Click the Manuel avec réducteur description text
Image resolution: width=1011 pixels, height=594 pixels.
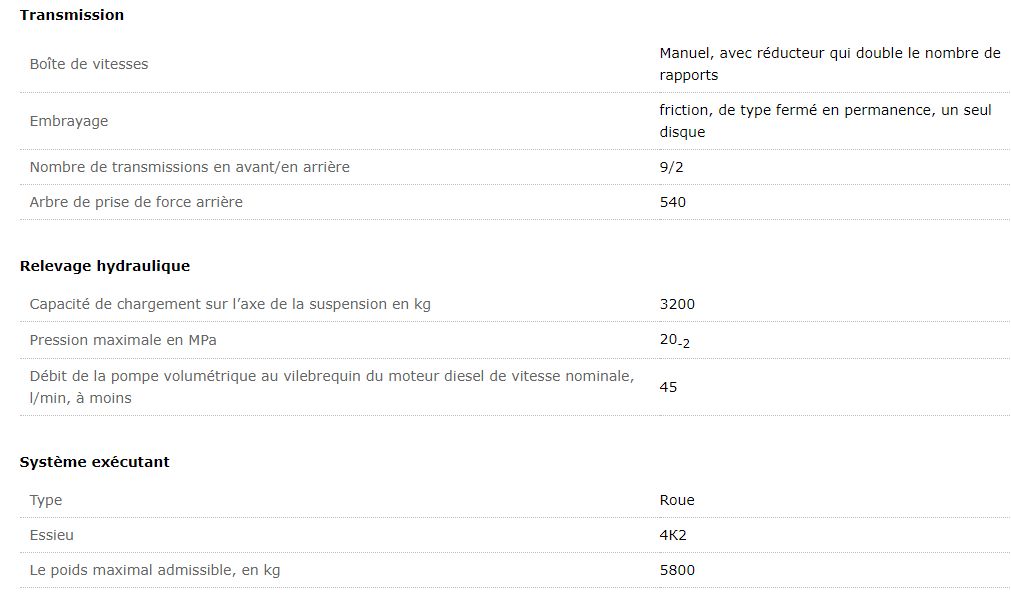(x=829, y=64)
